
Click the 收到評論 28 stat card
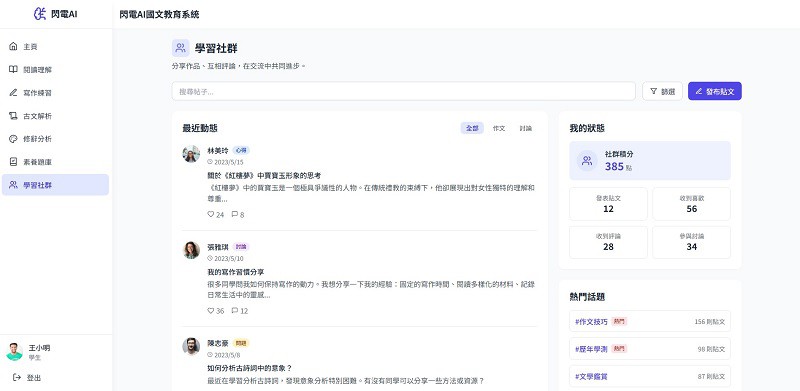coord(608,242)
